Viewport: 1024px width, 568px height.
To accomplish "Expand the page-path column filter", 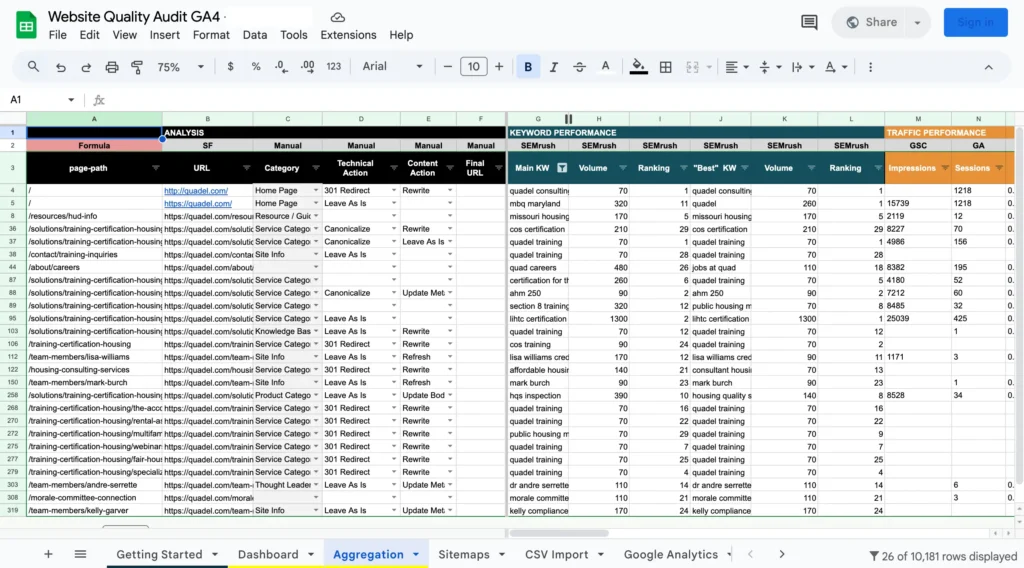I will (154, 168).
